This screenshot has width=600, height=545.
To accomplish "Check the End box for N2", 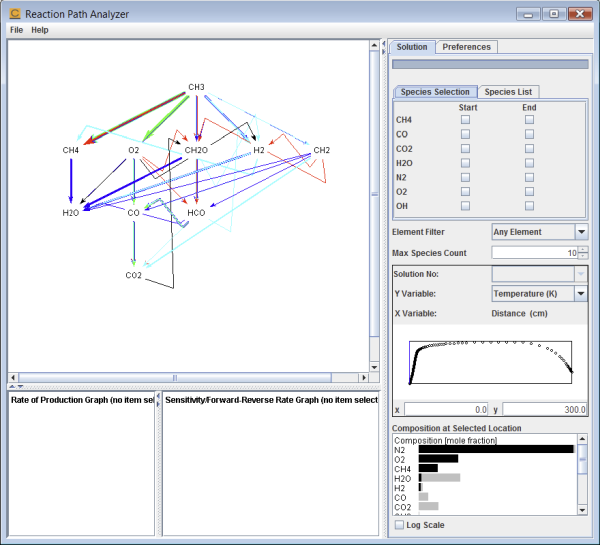I will (529, 178).
